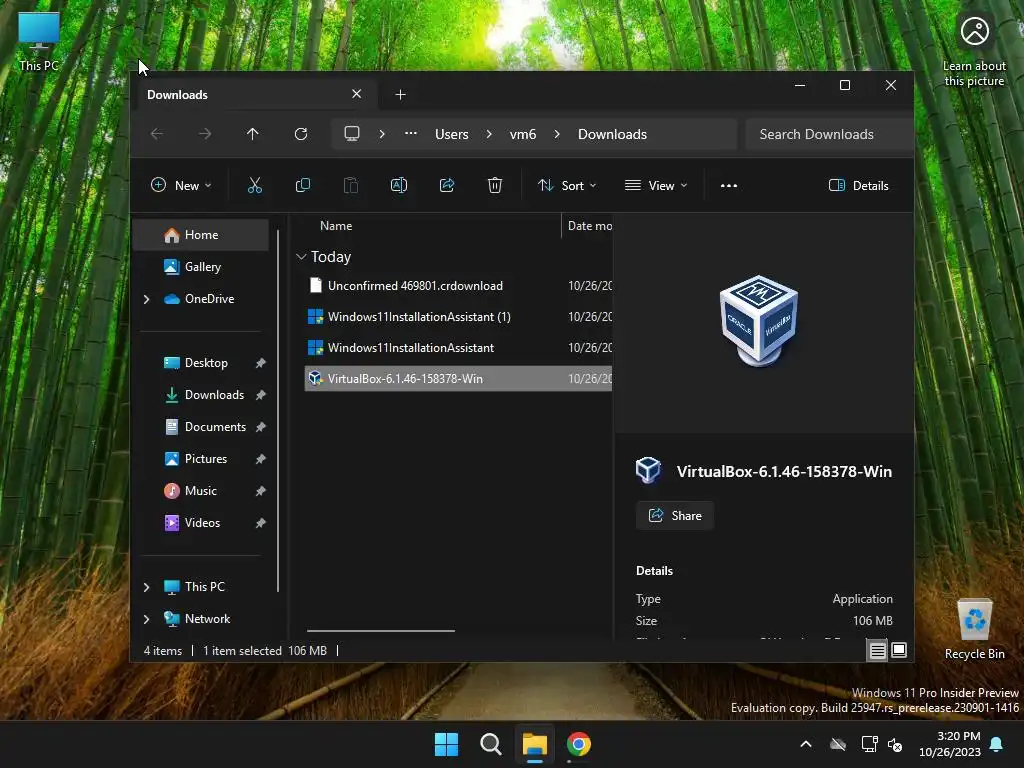This screenshot has height=768, width=1024.
Task: Expand Network in navigation pane
Action: point(146,619)
